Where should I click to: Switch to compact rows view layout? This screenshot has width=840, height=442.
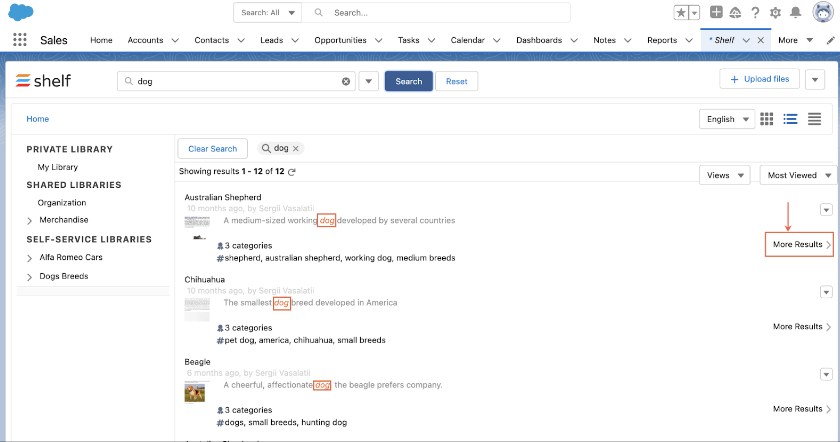pos(814,119)
